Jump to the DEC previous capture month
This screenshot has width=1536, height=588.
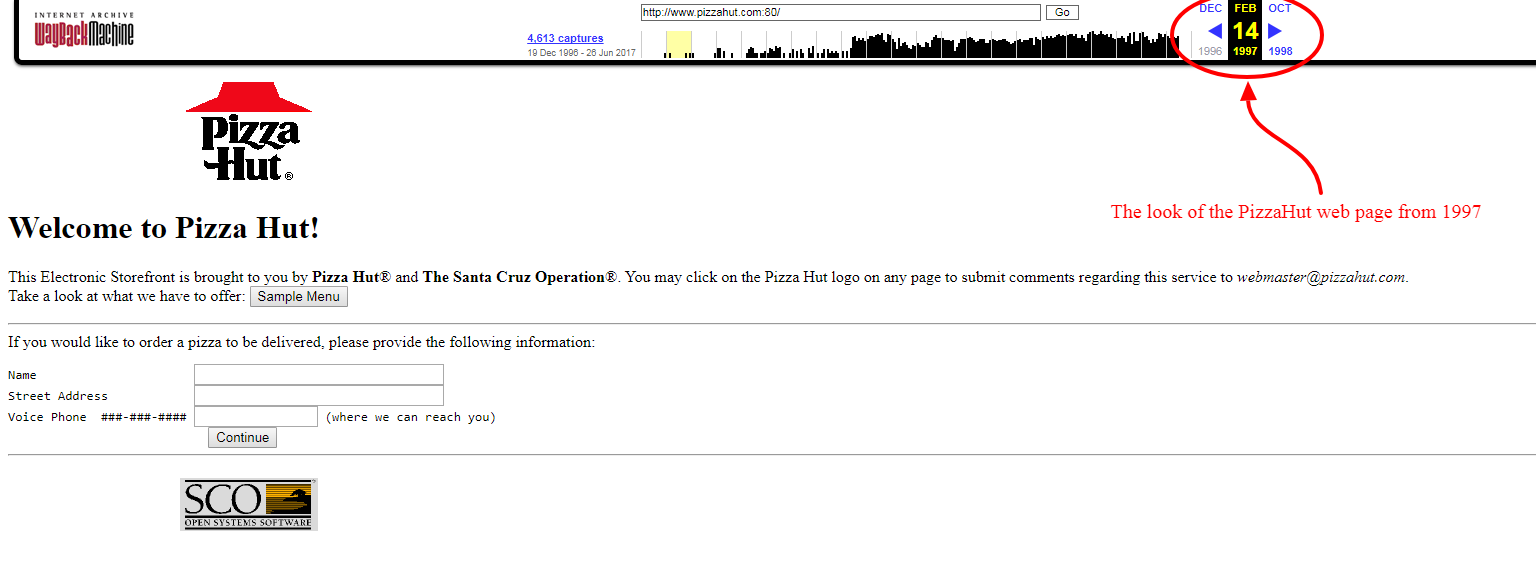(x=1210, y=8)
